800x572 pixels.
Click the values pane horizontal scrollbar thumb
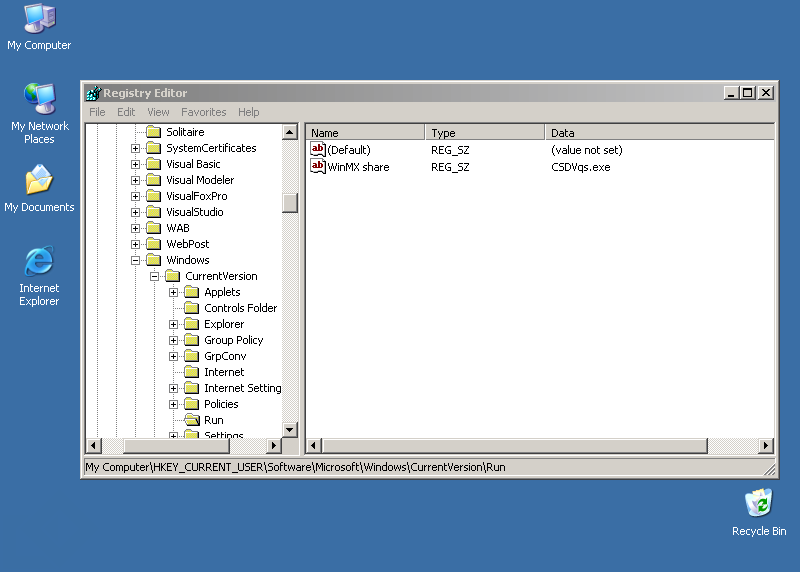[x=515, y=446]
